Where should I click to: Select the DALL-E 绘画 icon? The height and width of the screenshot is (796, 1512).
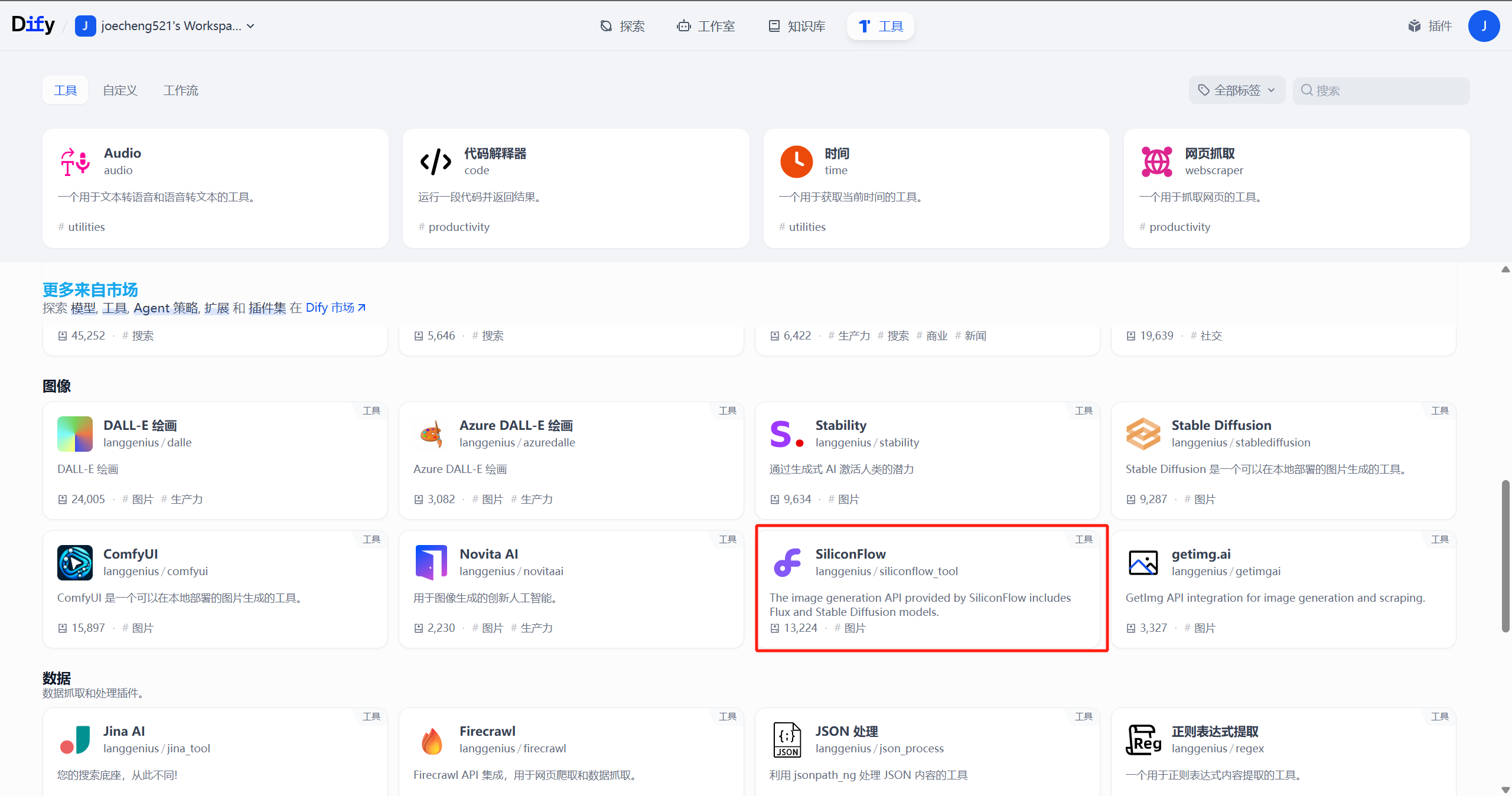click(x=74, y=434)
